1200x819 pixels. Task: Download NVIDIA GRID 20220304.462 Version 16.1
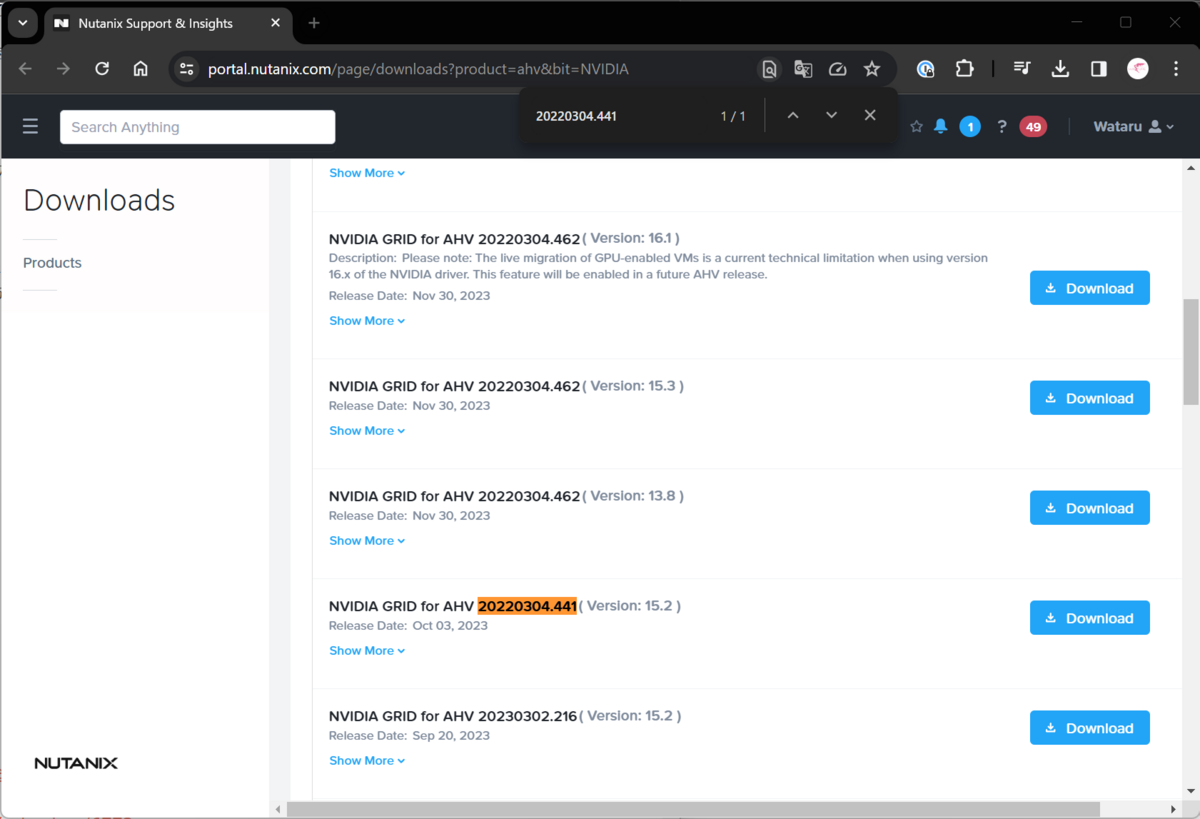point(1090,288)
